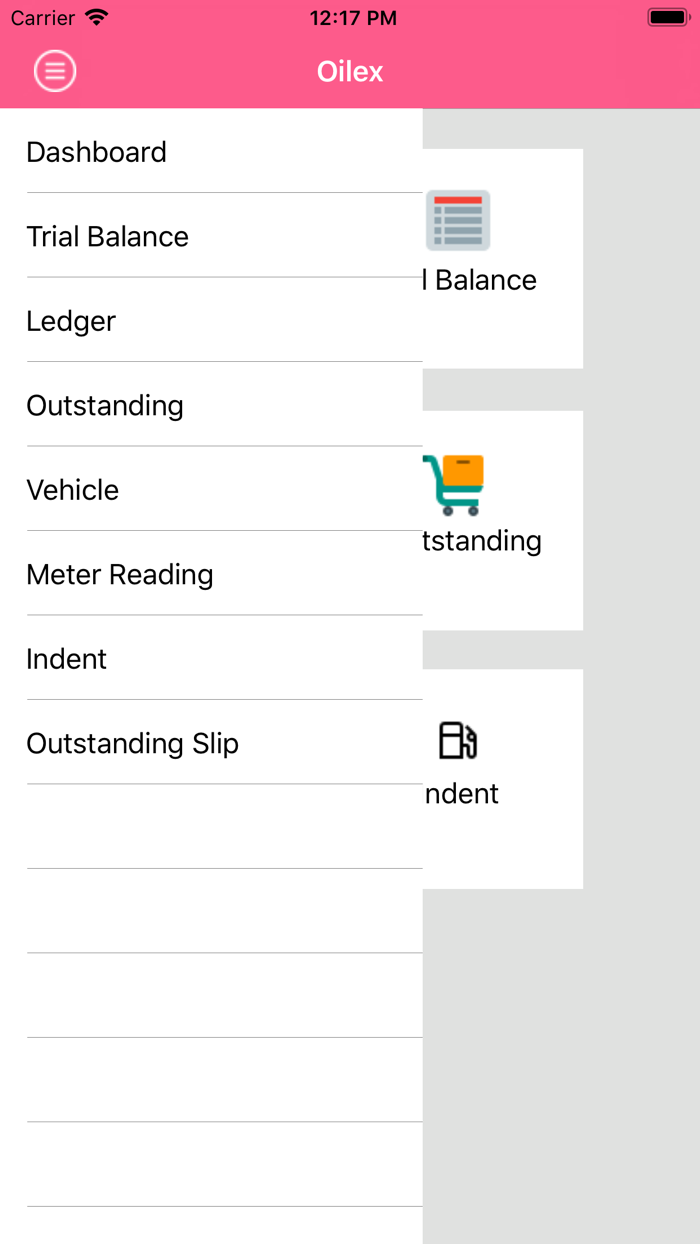
Task: Open Outstanding Slip menu item
Action: click(x=133, y=744)
